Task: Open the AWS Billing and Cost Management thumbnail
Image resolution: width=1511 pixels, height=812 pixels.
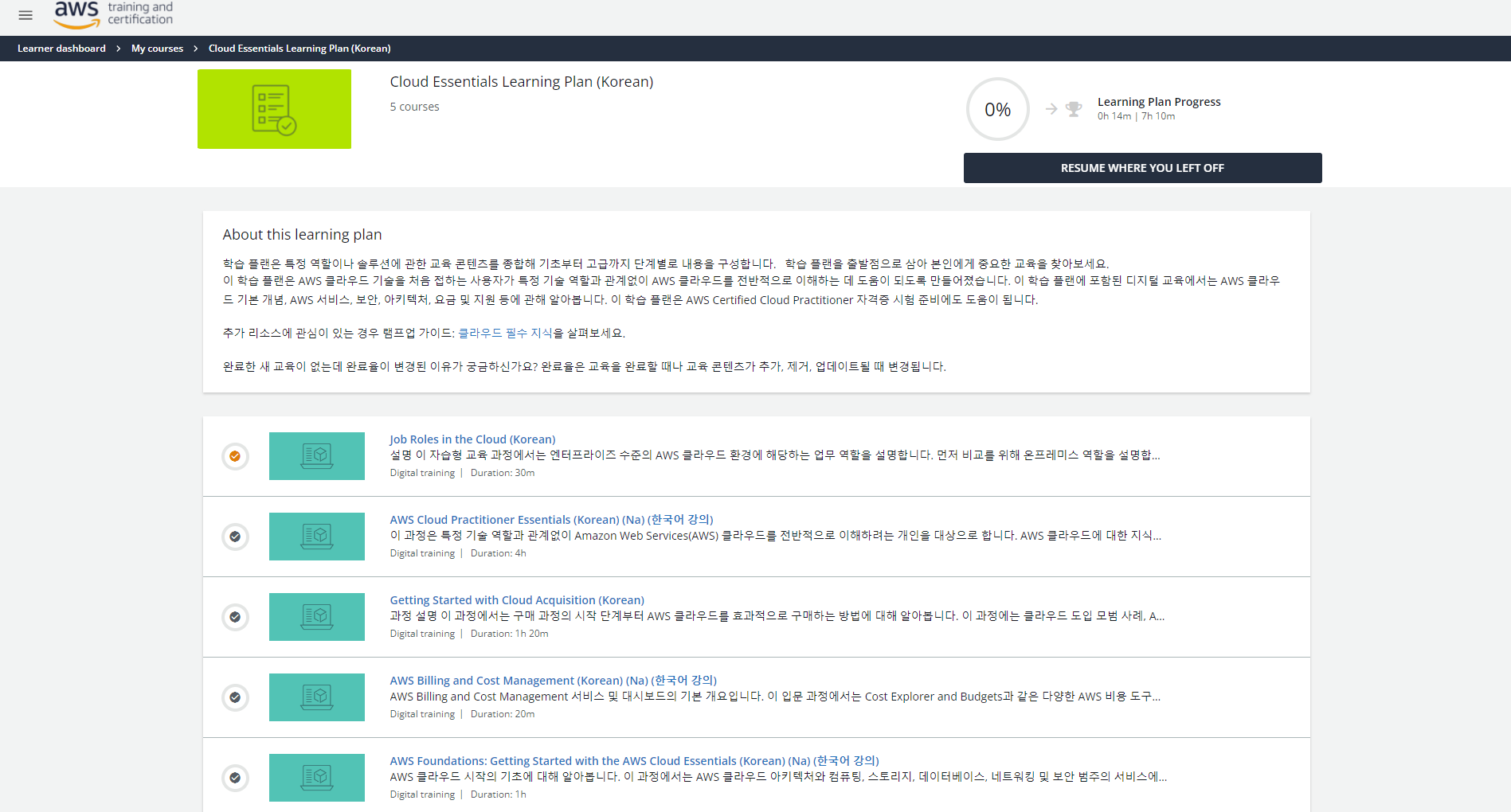Action: (317, 697)
